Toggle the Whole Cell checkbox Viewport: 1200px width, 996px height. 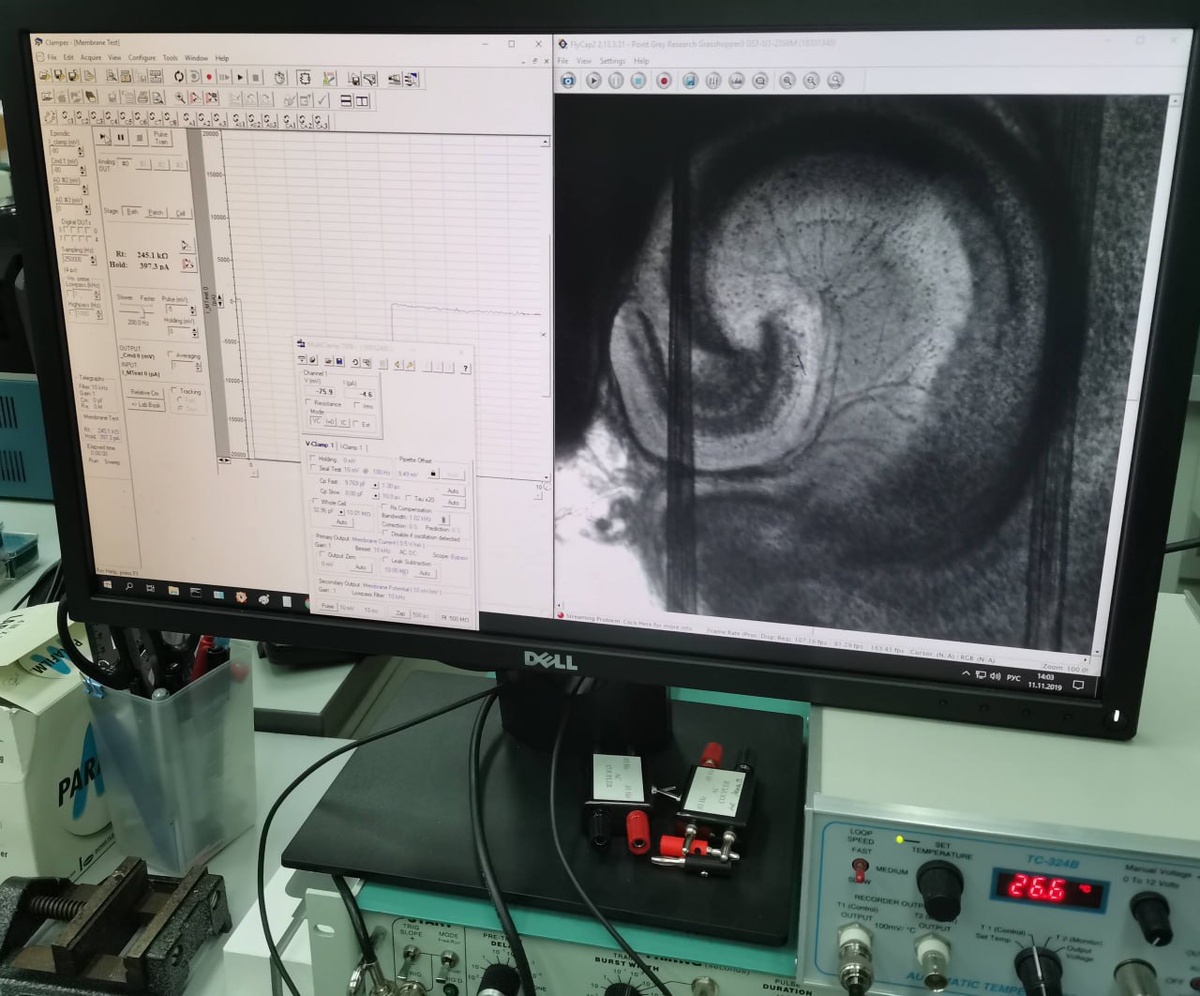(x=316, y=501)
